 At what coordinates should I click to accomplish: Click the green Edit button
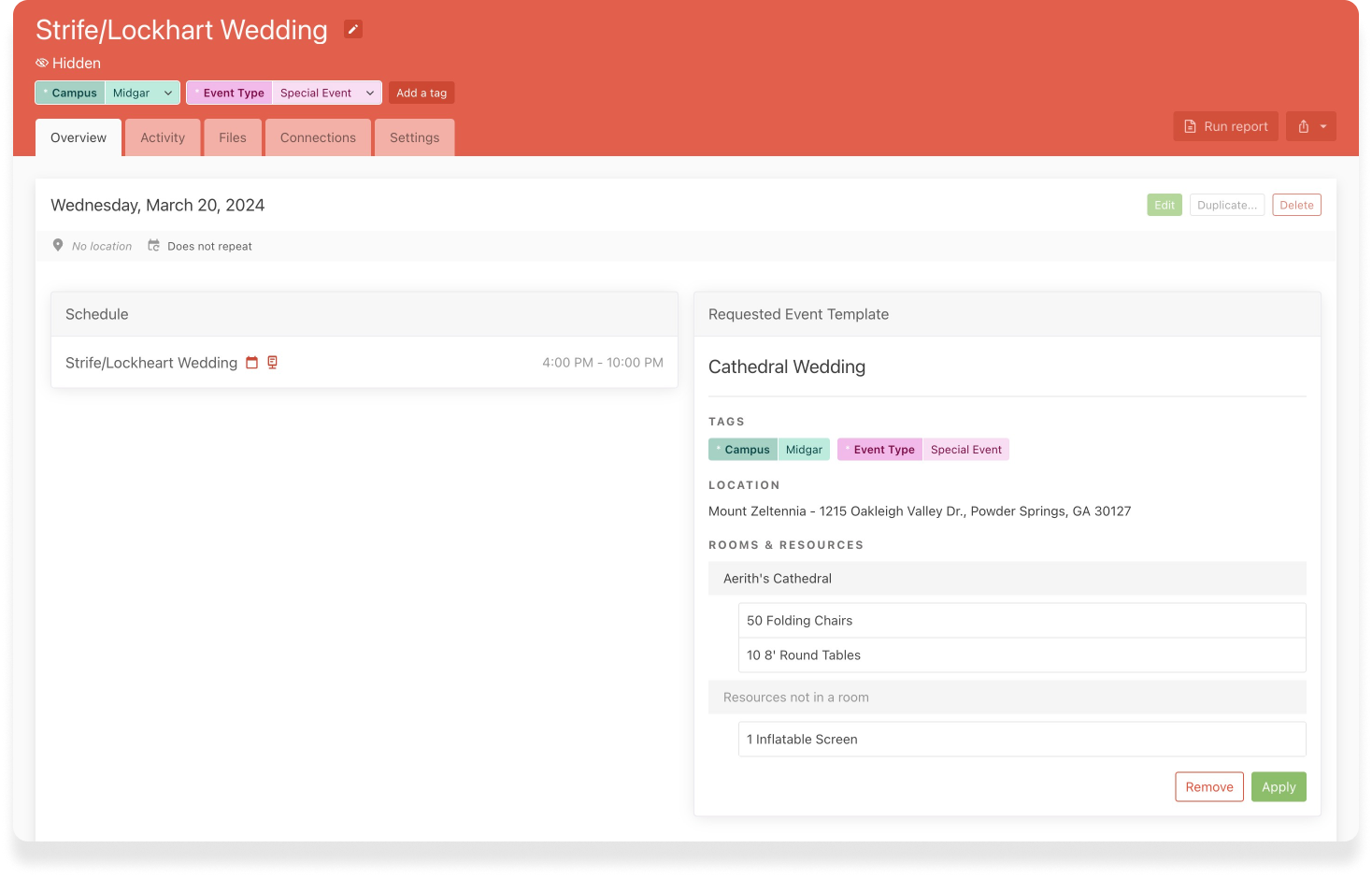[x=1164, y=205]
